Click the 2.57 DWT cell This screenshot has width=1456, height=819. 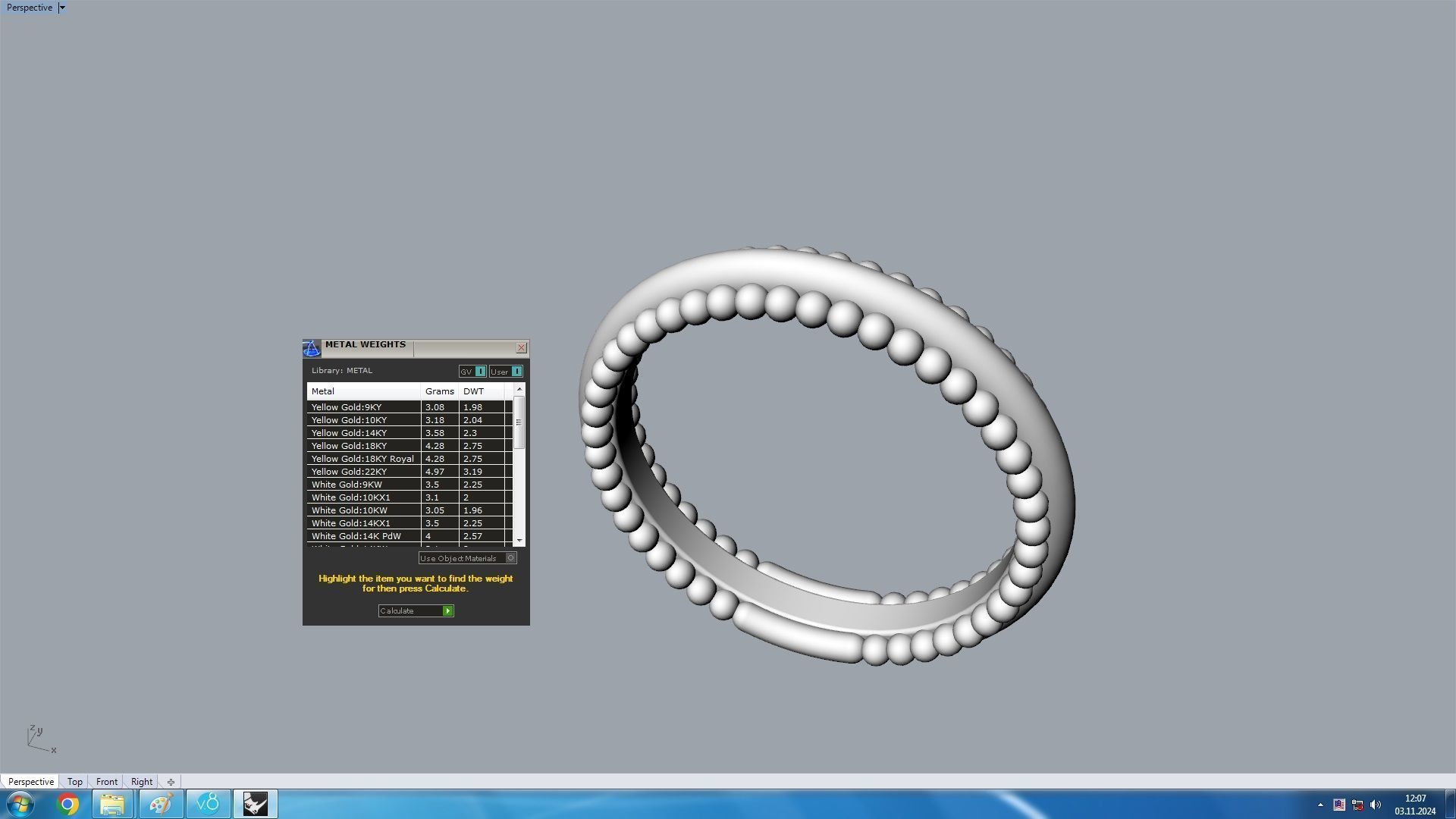click(x=481, y=536)
